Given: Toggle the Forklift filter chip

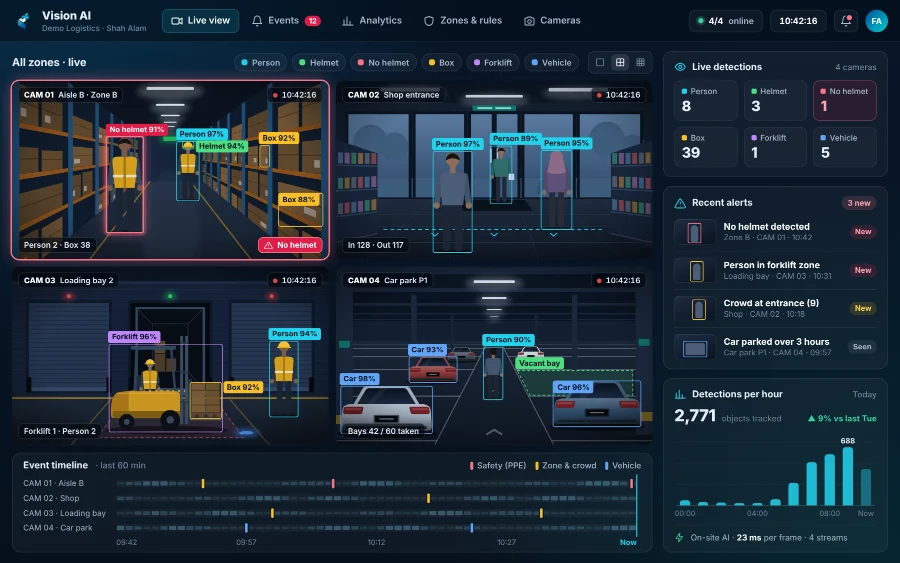Looking at the screenshot, I should tap(492, 63).
